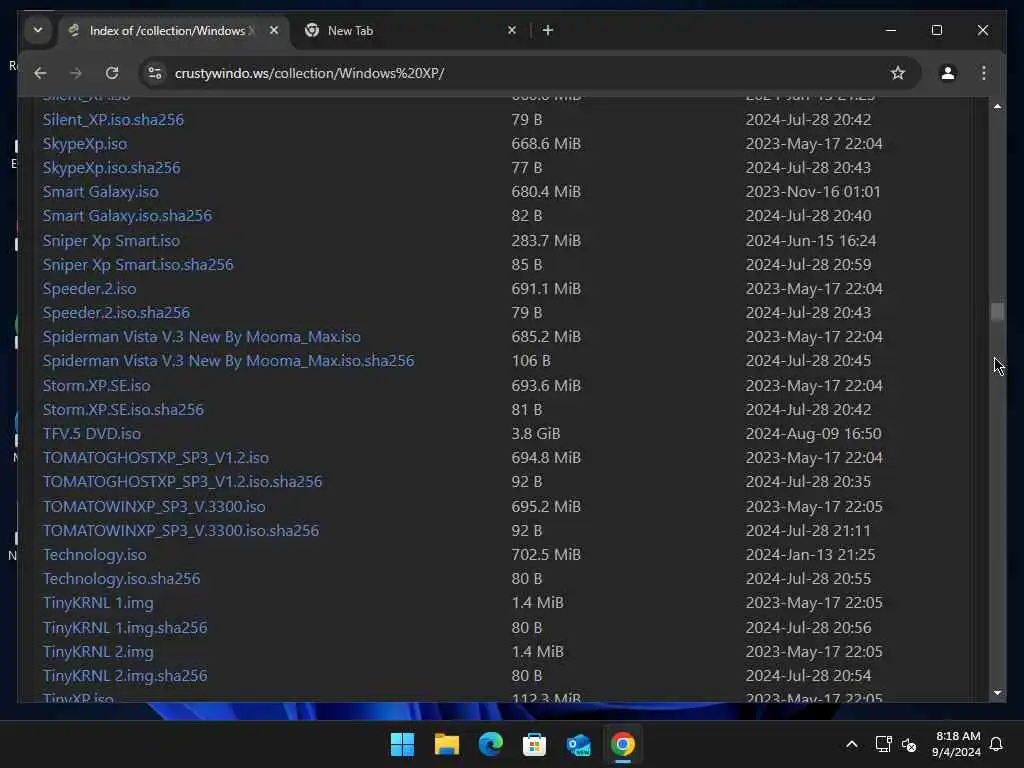Open Sniper Xp Smart.iso.sha256

click(138, 264)
